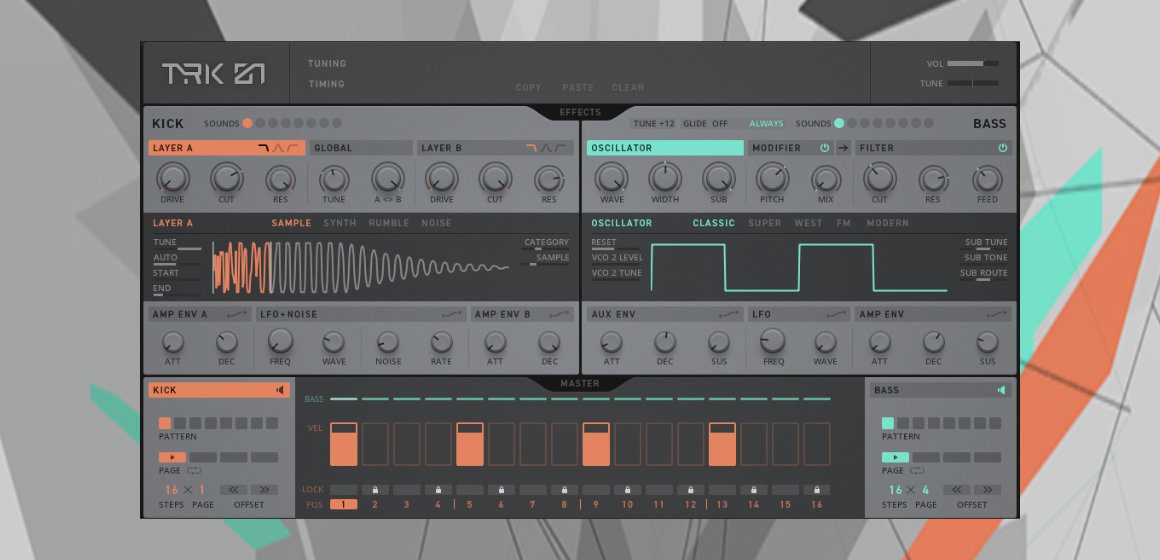1160x560 pixels.
Task: Select the Bass FILTER header
Action: click(x=934, y=148)
